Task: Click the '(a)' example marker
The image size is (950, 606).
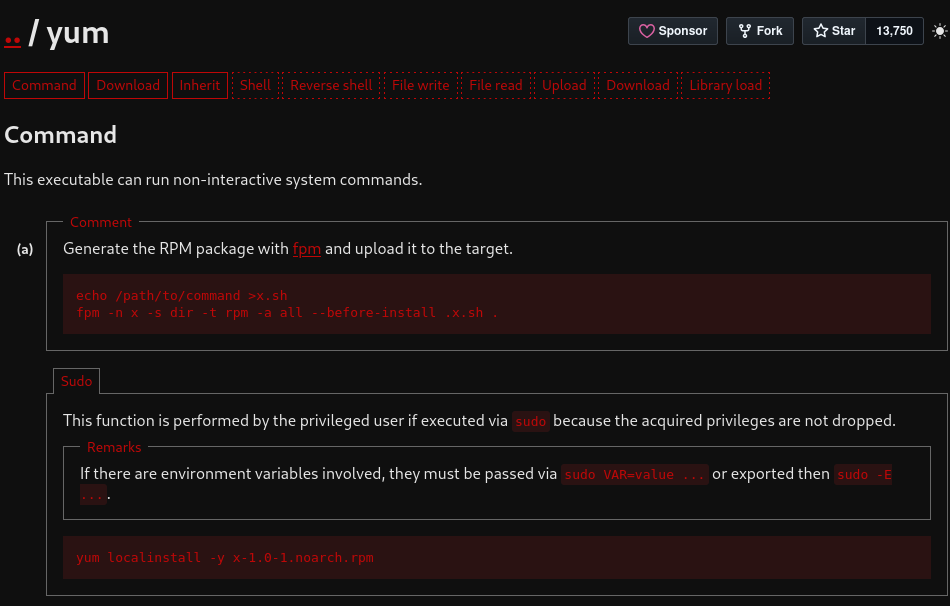Action: pyautogui.click(x=25, y=249)
